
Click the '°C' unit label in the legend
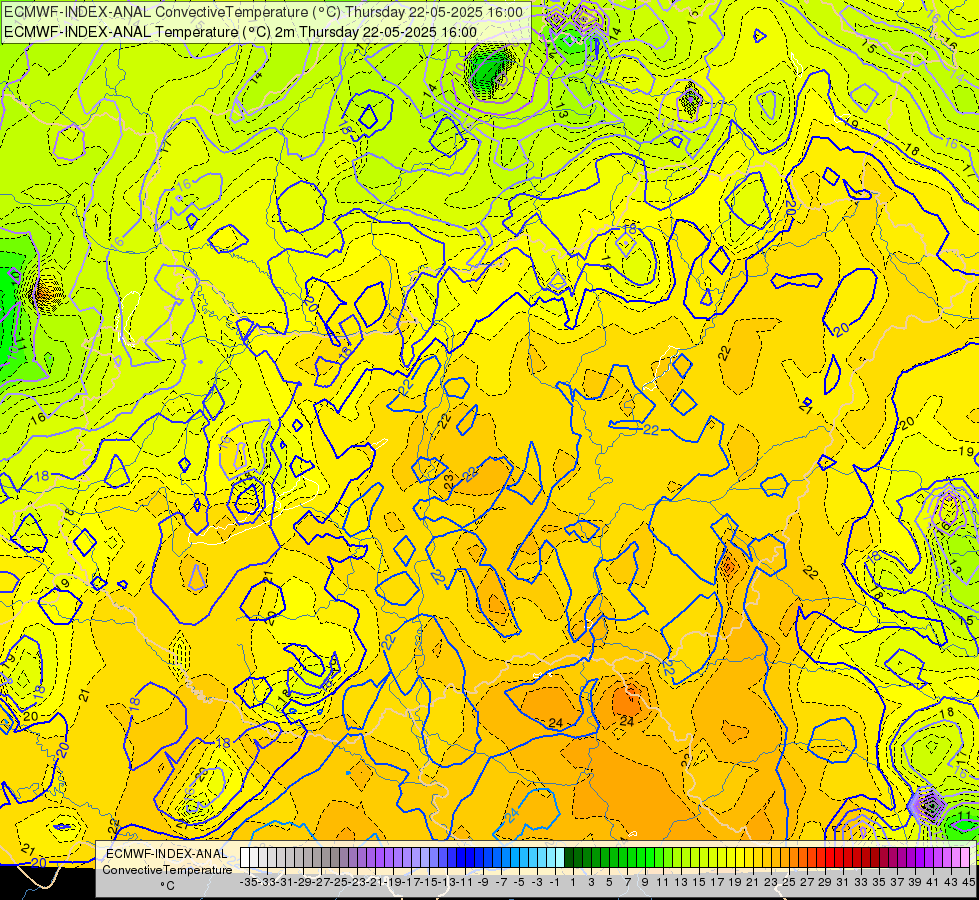click(167, 886)
